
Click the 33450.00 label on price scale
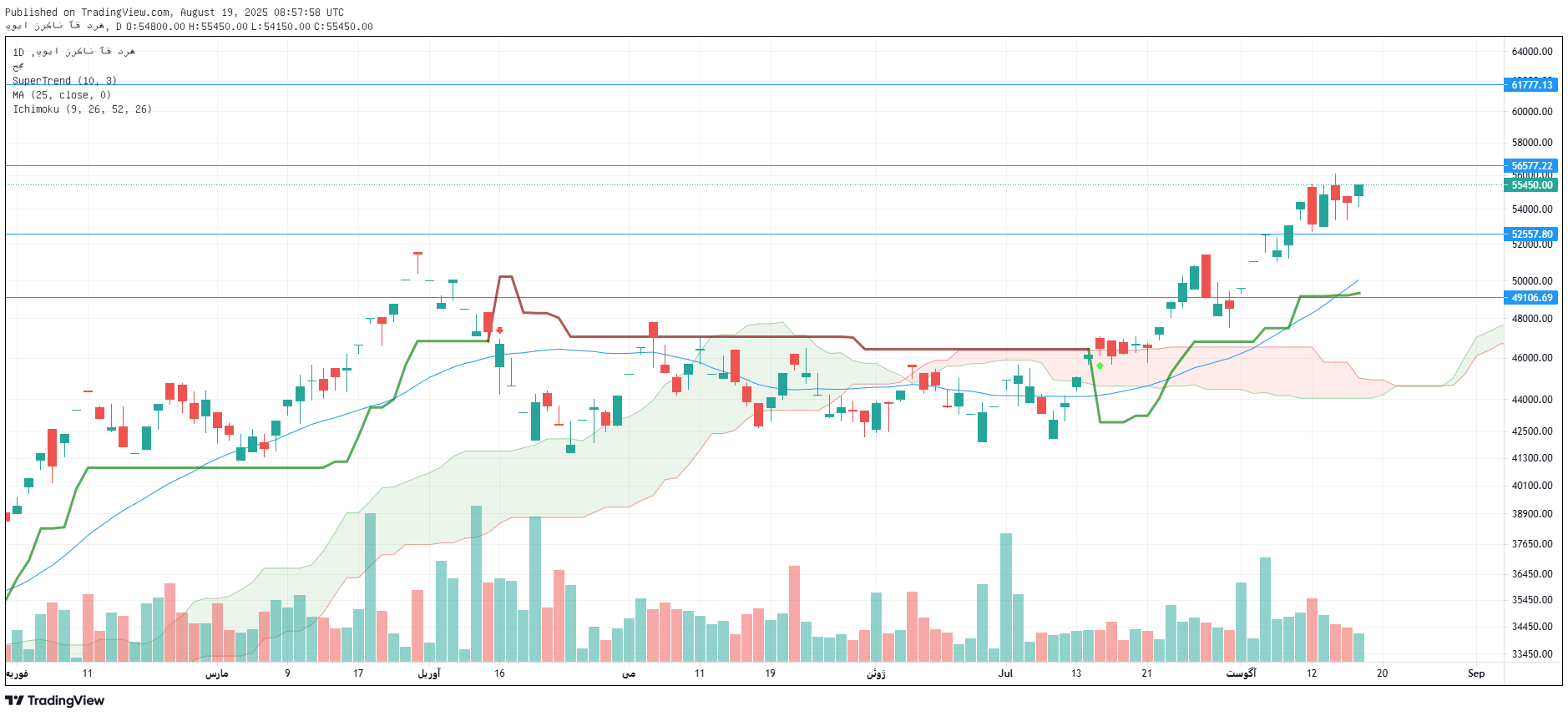(x=1531, y=654)
